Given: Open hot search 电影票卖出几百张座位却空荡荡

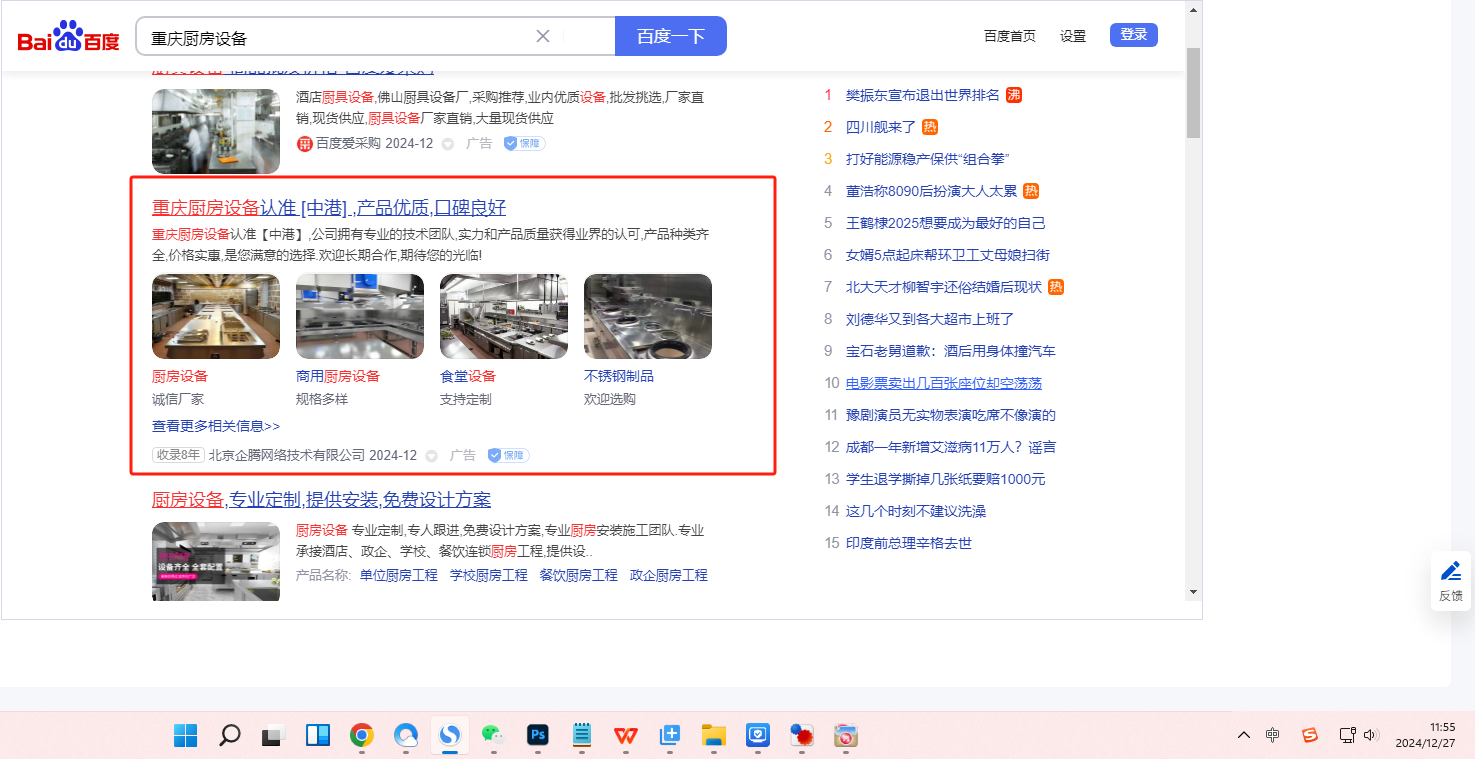Looking at the screenshot, I should [x=944, y=383].
